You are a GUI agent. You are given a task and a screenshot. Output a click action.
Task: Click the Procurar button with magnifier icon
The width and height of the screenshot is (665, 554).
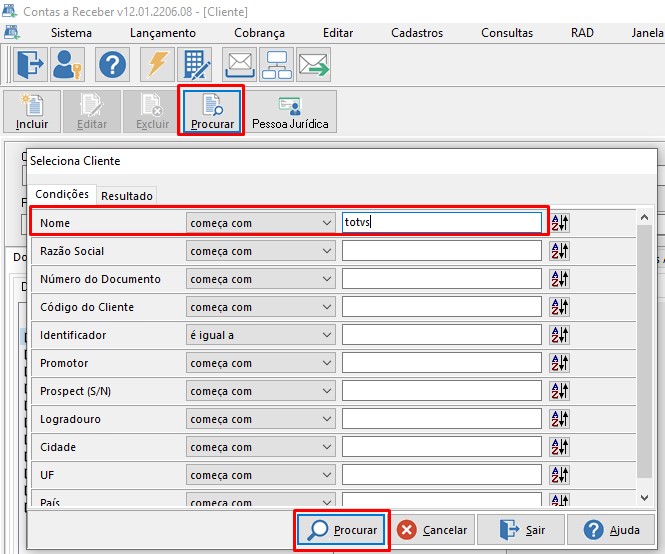341,530
